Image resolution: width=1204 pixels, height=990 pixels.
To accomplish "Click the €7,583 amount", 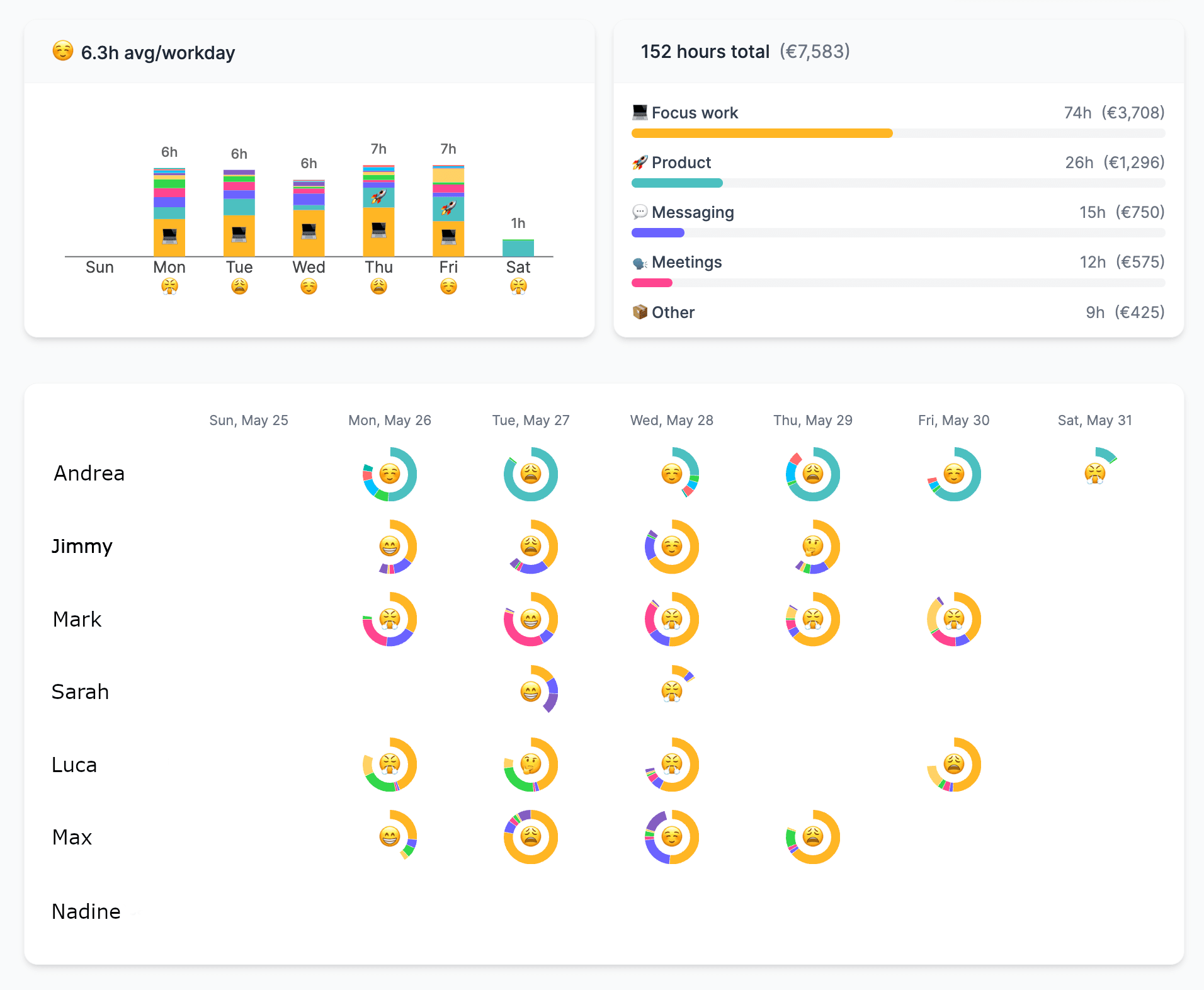I will (814, 52).
